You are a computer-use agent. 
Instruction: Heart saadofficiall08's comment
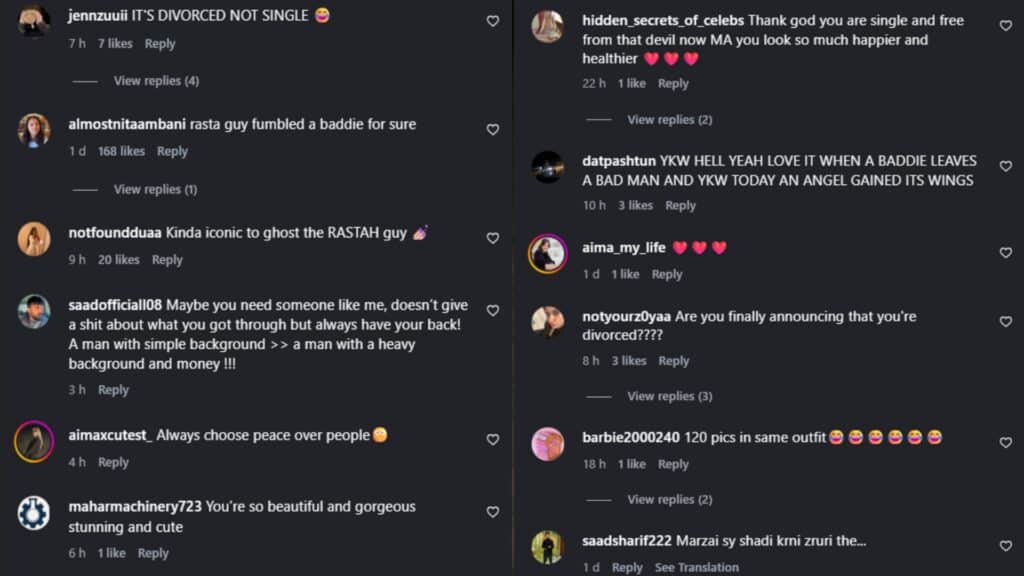pyautogui.click(x=493, y=311)
